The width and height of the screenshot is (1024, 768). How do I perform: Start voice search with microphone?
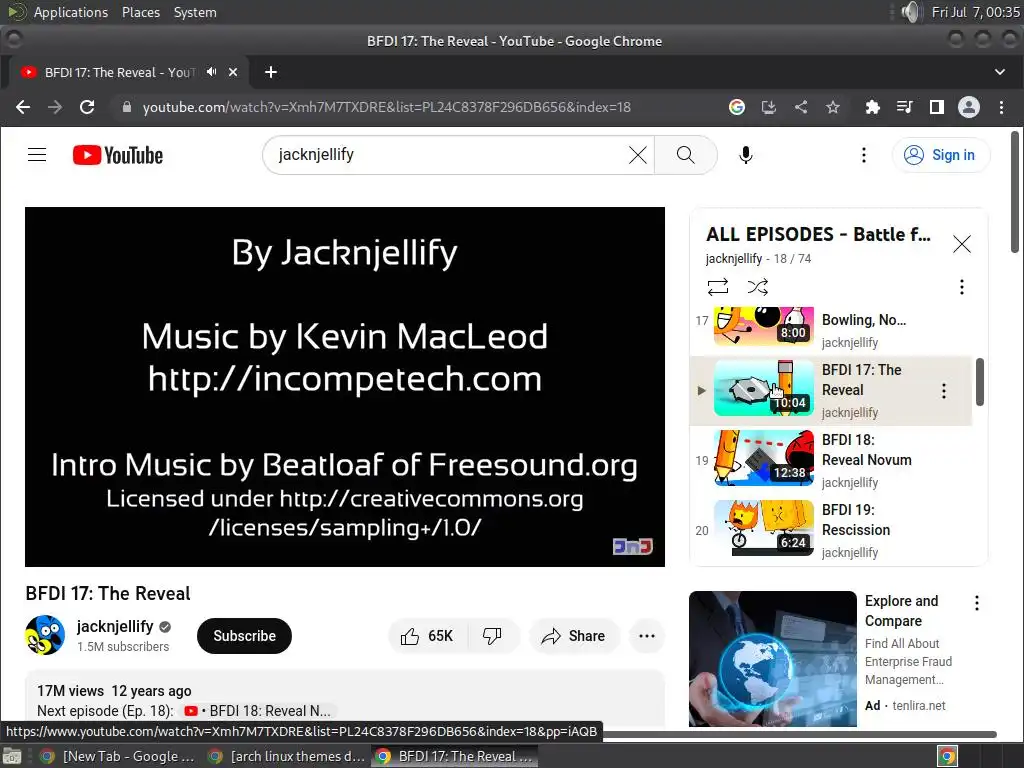point(745,155)
